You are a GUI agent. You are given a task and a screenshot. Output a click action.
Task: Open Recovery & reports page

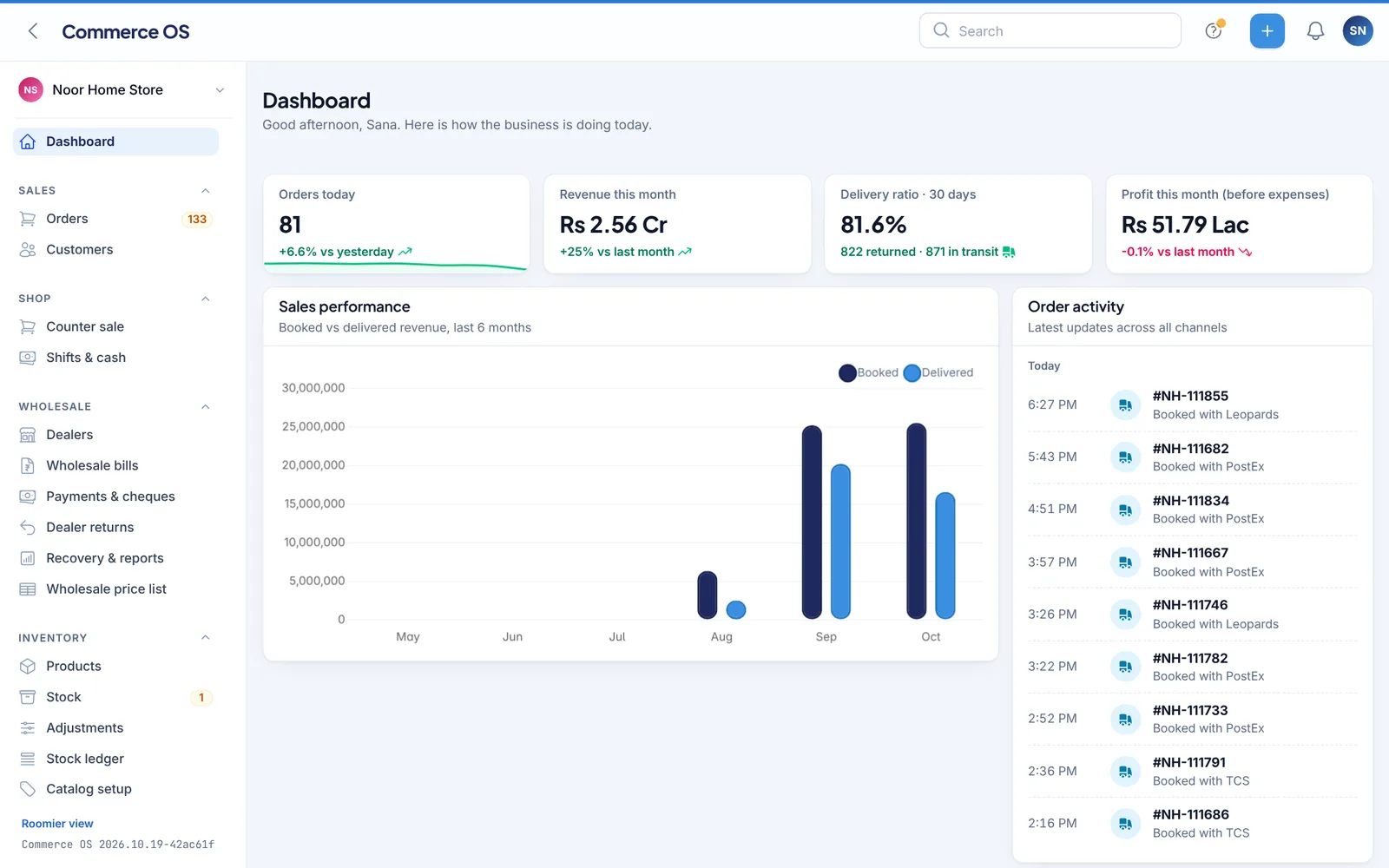115,558
